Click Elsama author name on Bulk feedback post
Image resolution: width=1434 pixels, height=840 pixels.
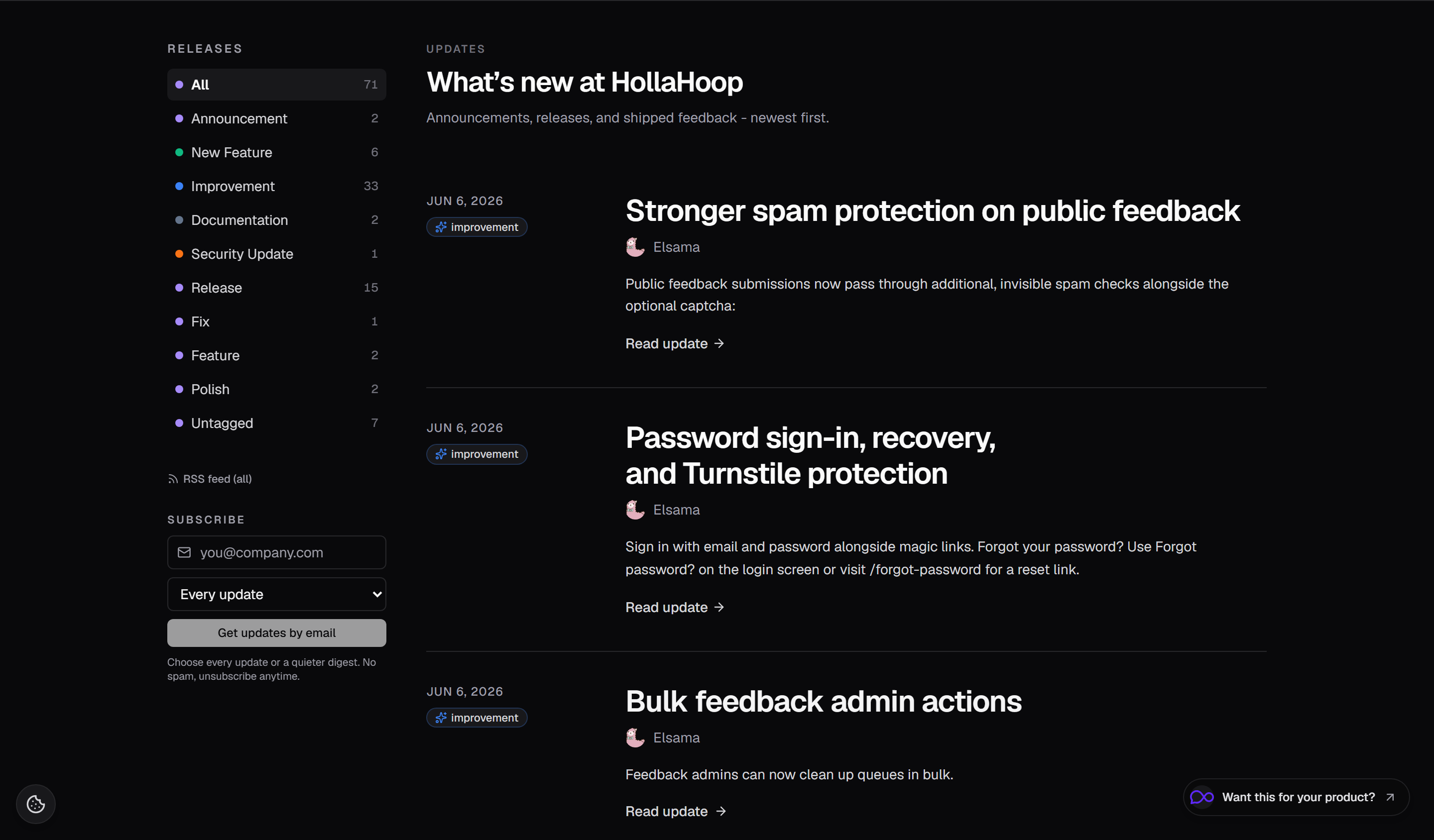[676, 737]
